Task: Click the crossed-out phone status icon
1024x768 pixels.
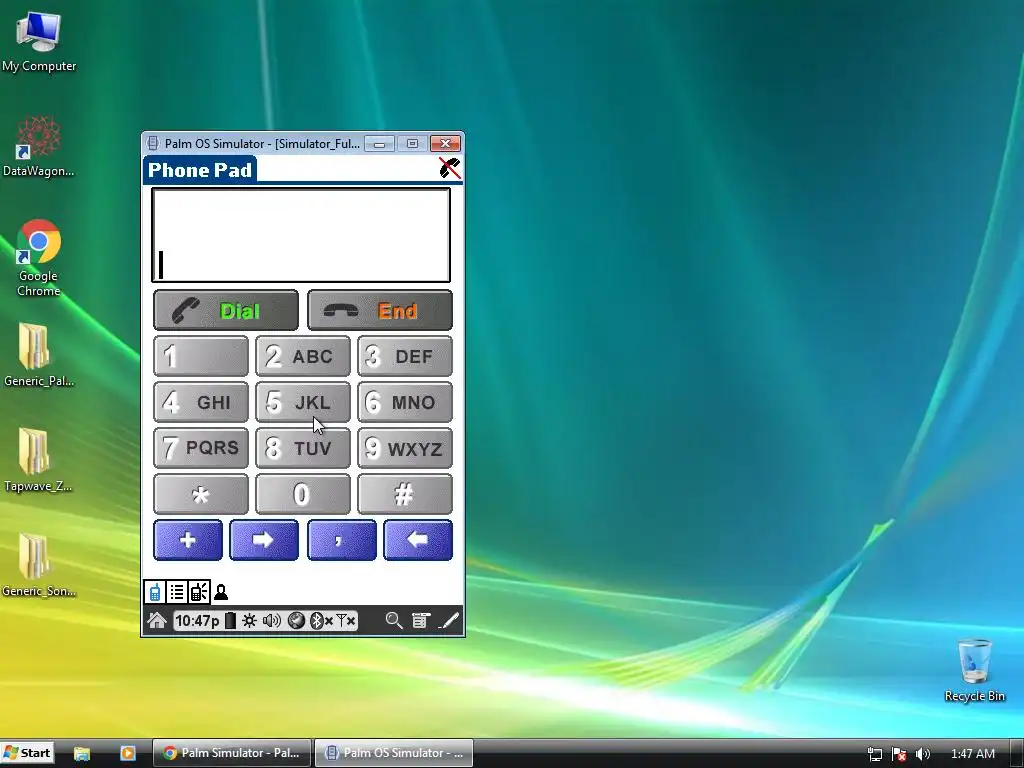Action: pyautogui.click(x=449, y=168)
